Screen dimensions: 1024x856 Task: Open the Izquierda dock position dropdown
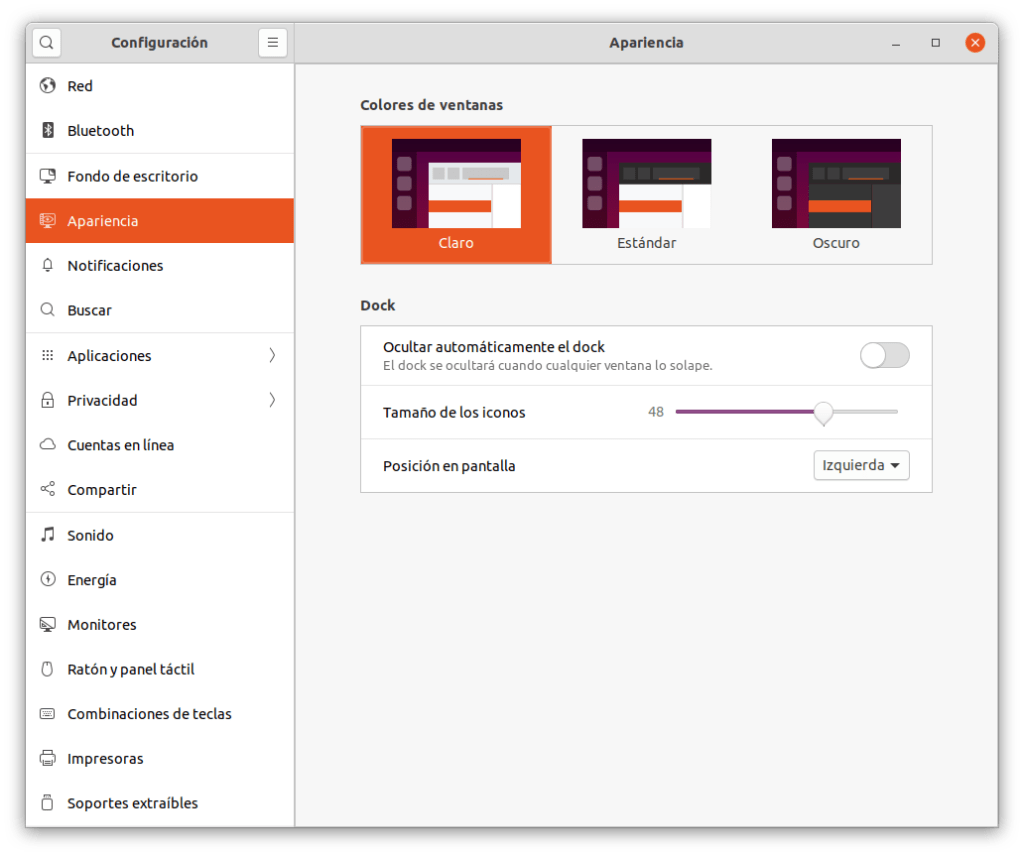(861, 466)
